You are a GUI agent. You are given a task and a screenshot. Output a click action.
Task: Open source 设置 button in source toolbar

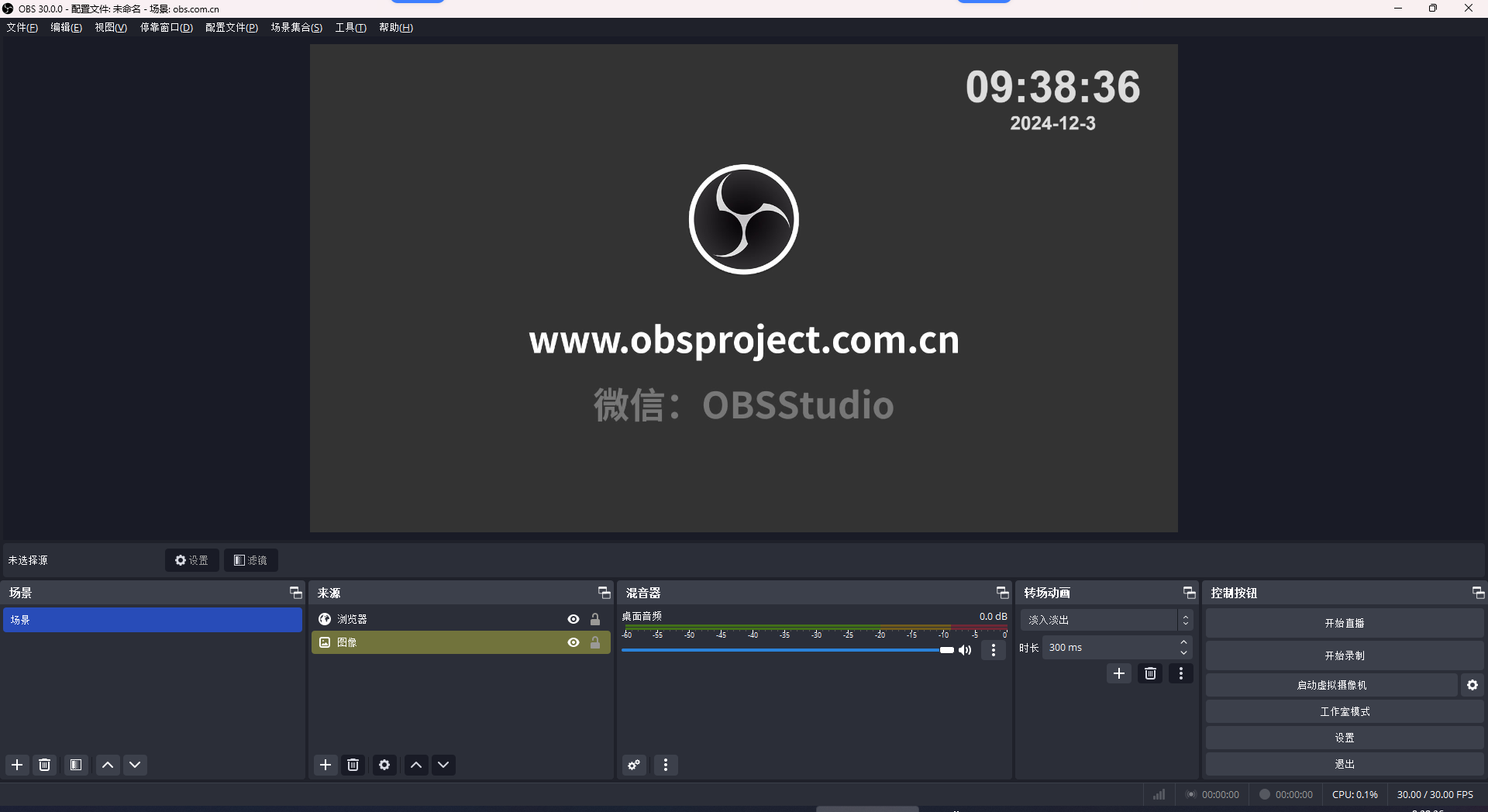(x=191, y=560)
